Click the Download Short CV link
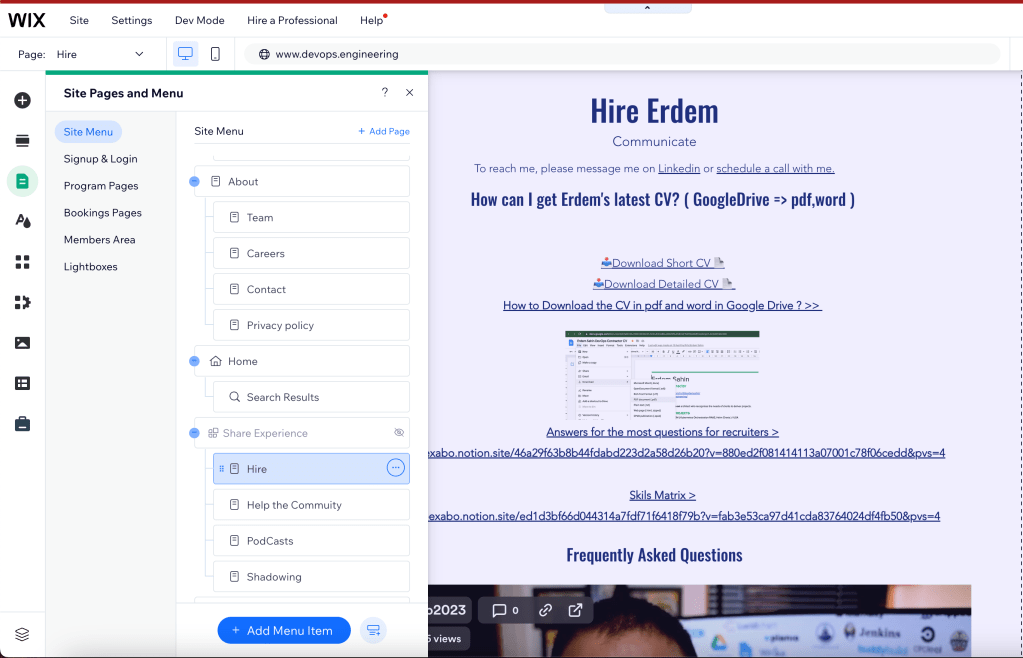Screen dimensions: 1023x658 pyautogui.click(x=662, y=263)
